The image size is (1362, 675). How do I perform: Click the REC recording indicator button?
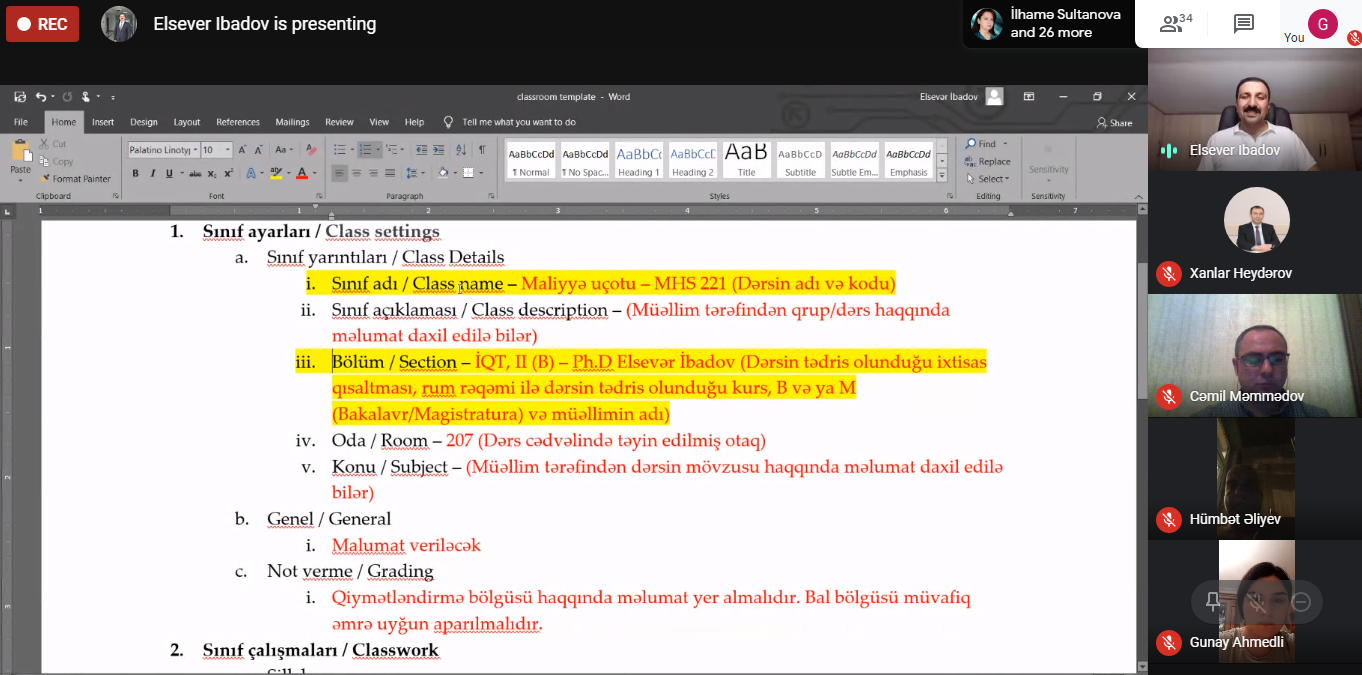(42, 24)
